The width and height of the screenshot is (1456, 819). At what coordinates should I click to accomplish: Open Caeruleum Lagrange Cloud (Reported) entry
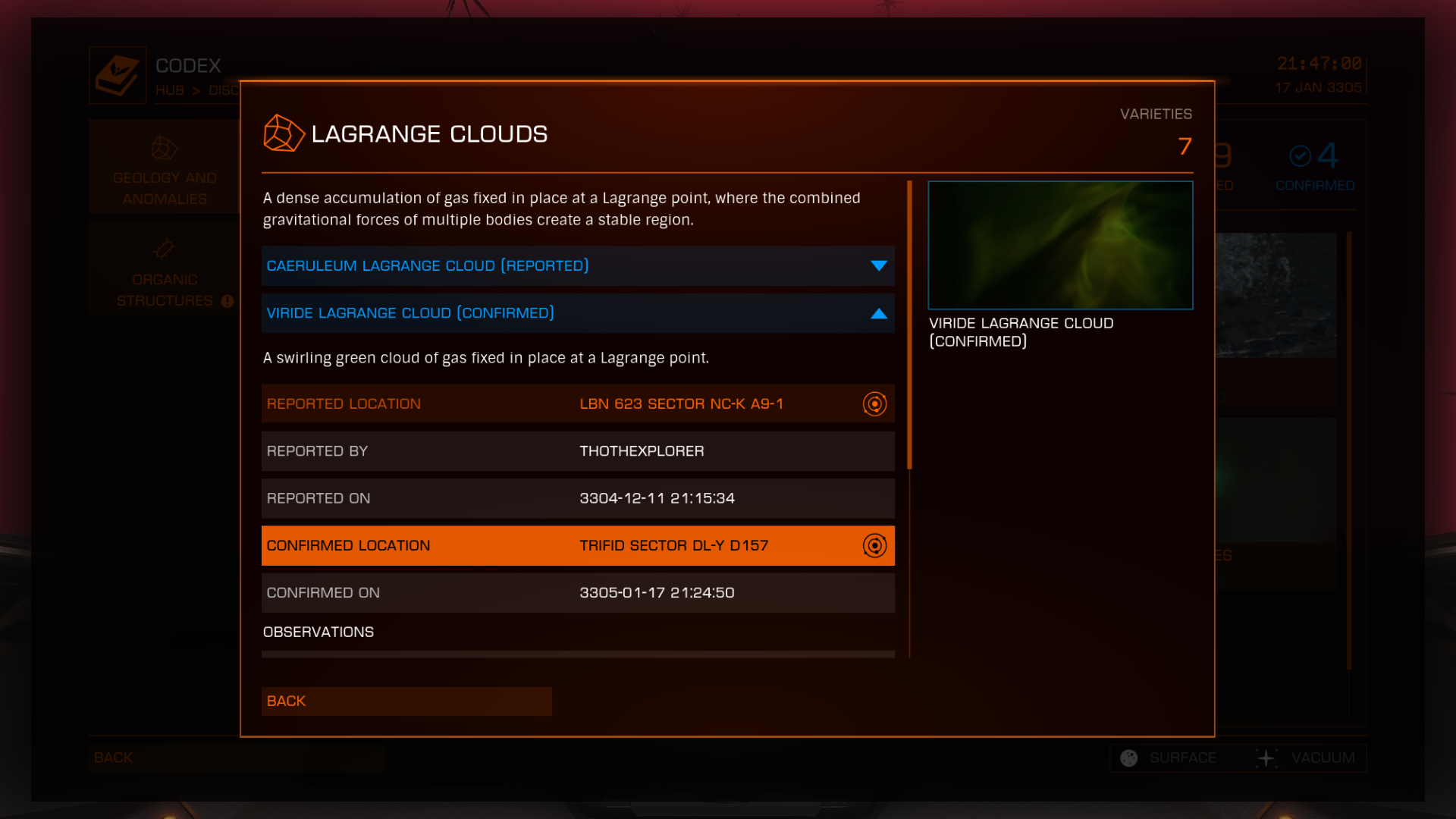[x=578, y=266]
